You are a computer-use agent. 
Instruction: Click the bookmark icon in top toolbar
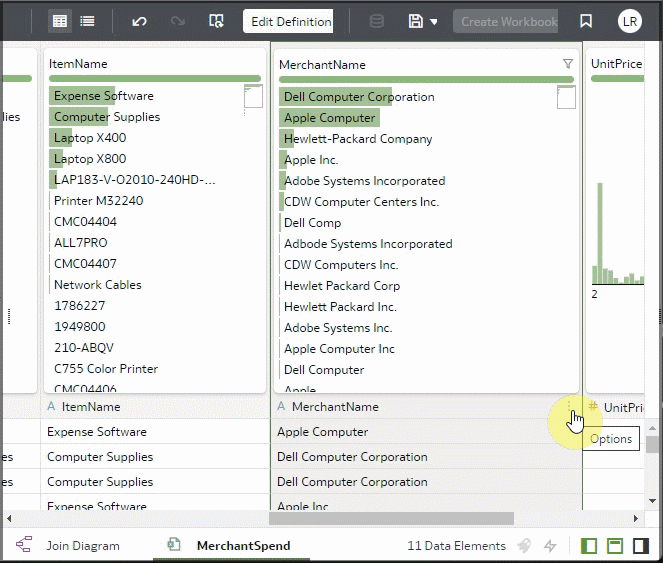(586, 21)
